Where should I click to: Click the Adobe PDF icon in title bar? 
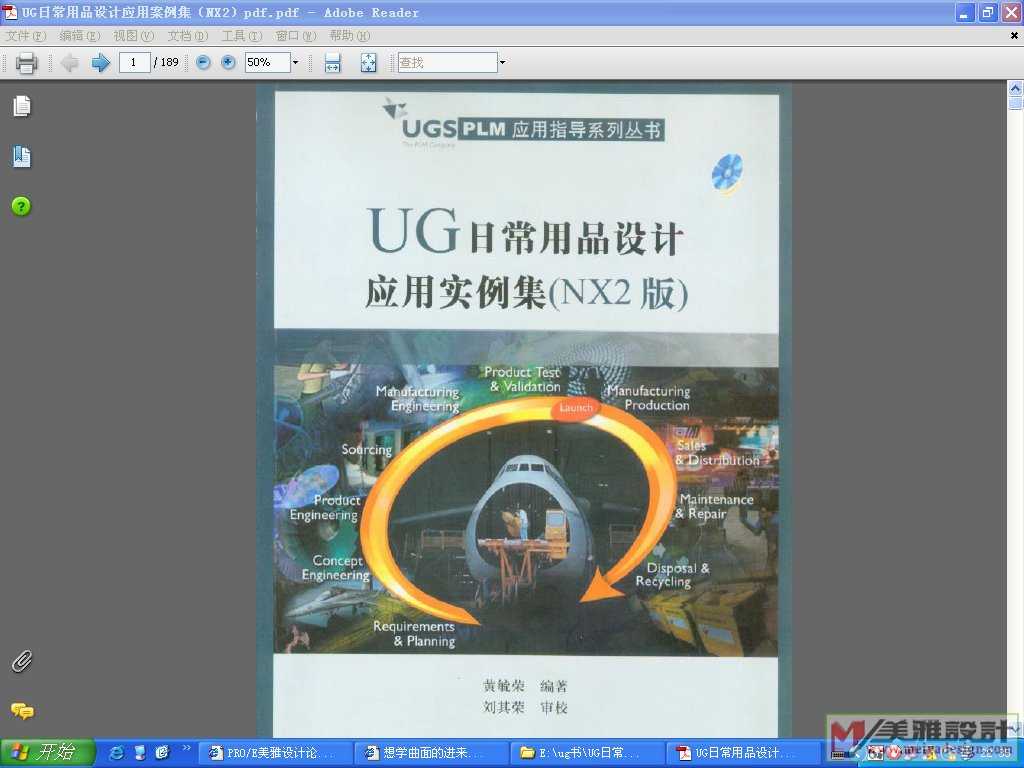coord(10,12)
